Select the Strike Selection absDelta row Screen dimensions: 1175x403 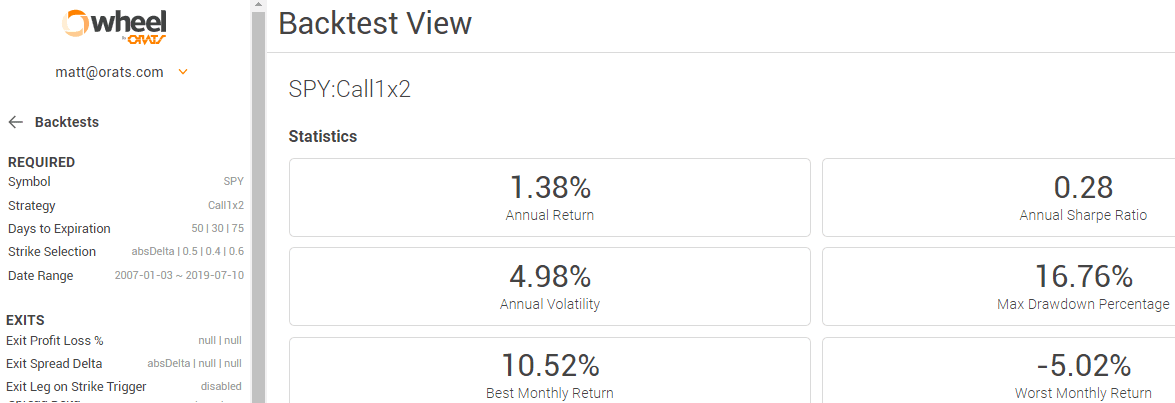(125, 252)
